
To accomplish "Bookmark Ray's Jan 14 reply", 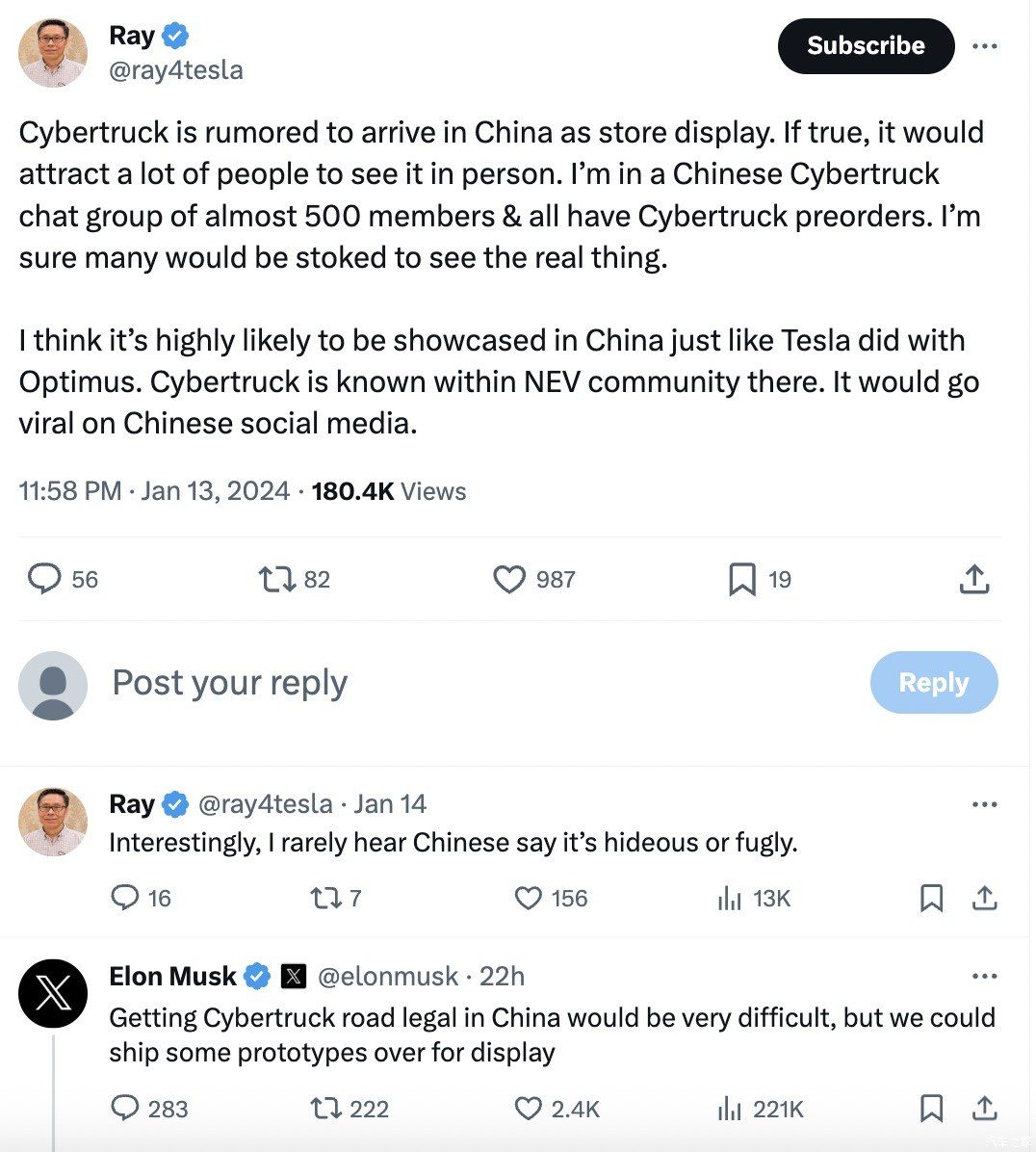I will click(x=931, y=898).
